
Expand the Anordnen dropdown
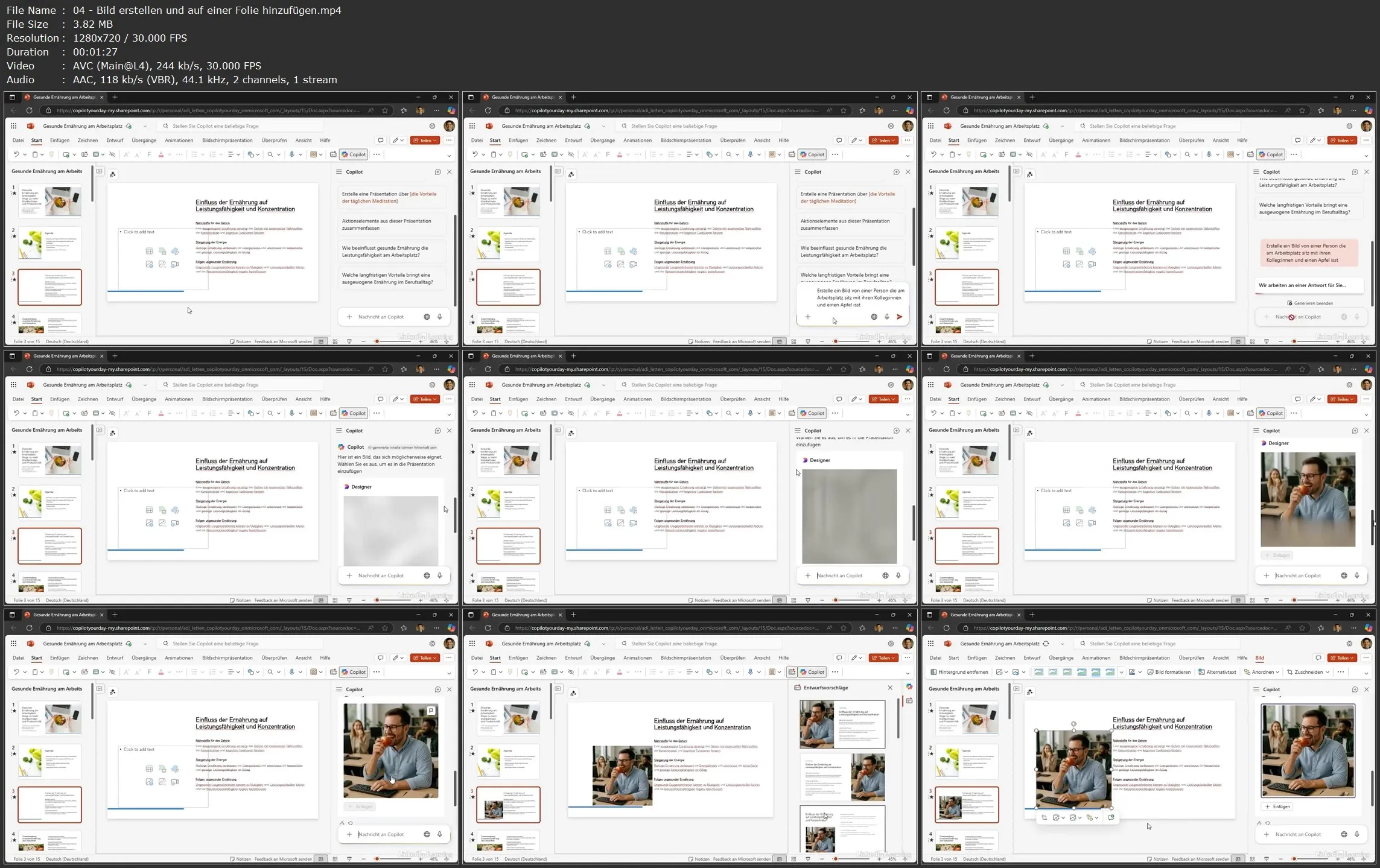(1262, 672)
